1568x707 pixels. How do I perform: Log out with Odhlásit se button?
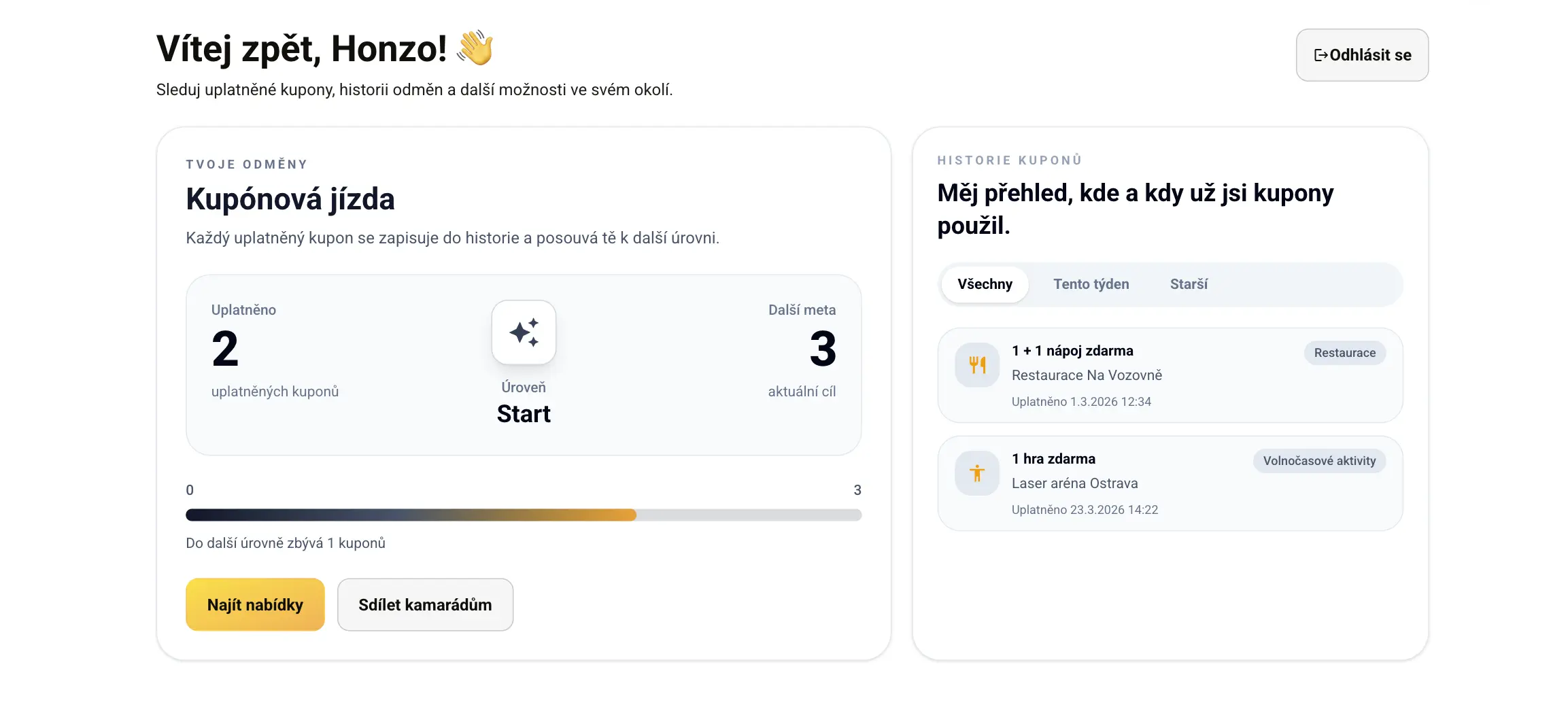click(1362, 55)
